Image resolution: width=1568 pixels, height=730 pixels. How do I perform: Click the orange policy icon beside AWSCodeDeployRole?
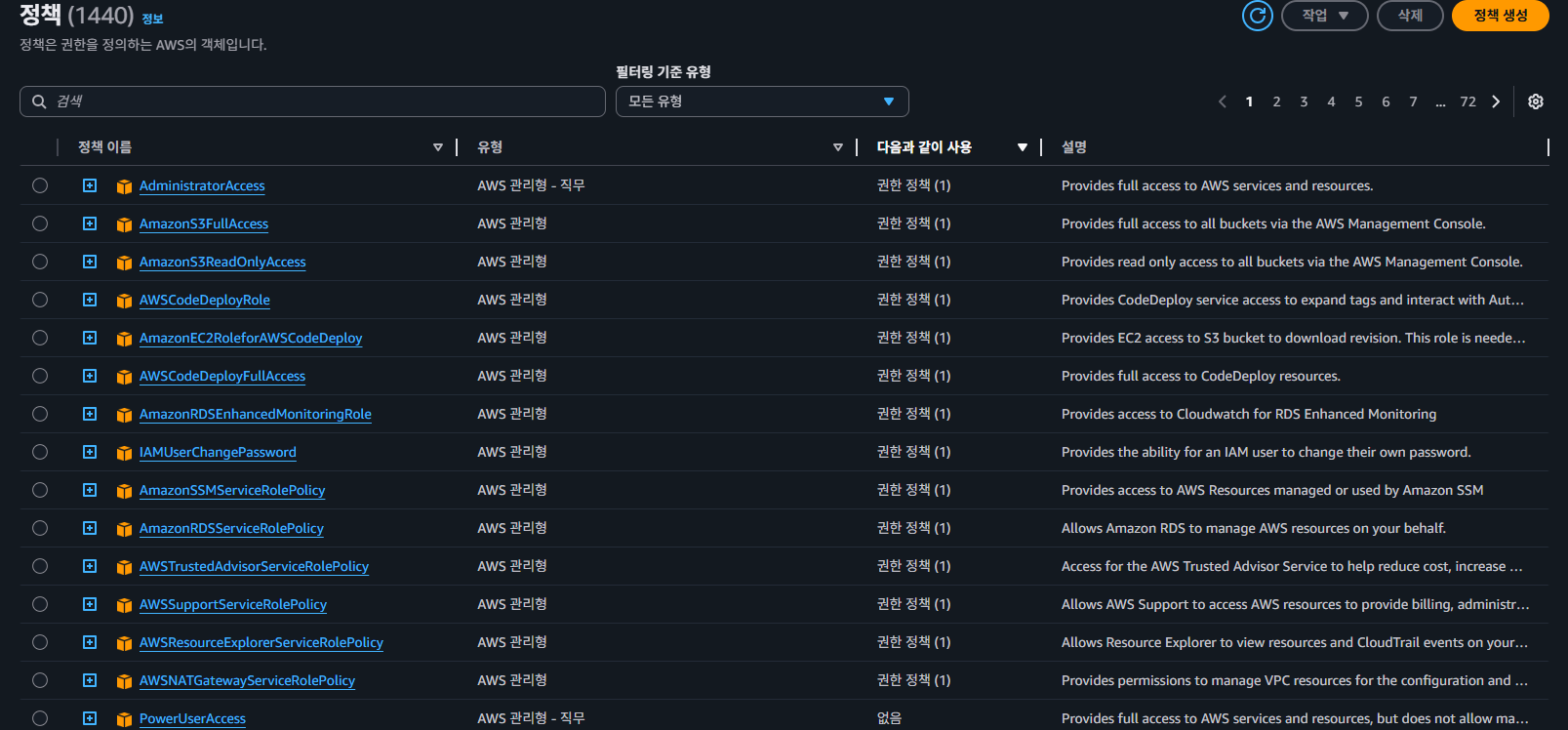pyautogui.click(x=124, y=301)
